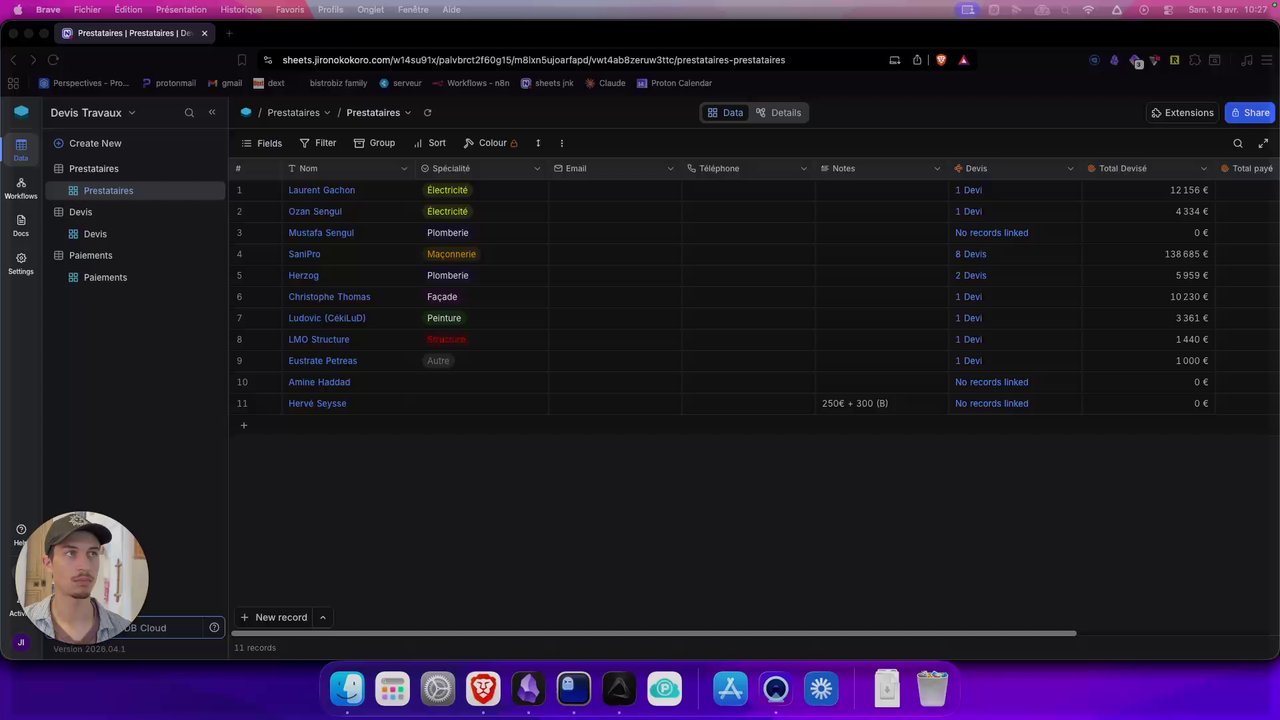Click the Maçonnerie tag in SaniPro row
This screenshot has height=720, width=1280.
(451, 254)
